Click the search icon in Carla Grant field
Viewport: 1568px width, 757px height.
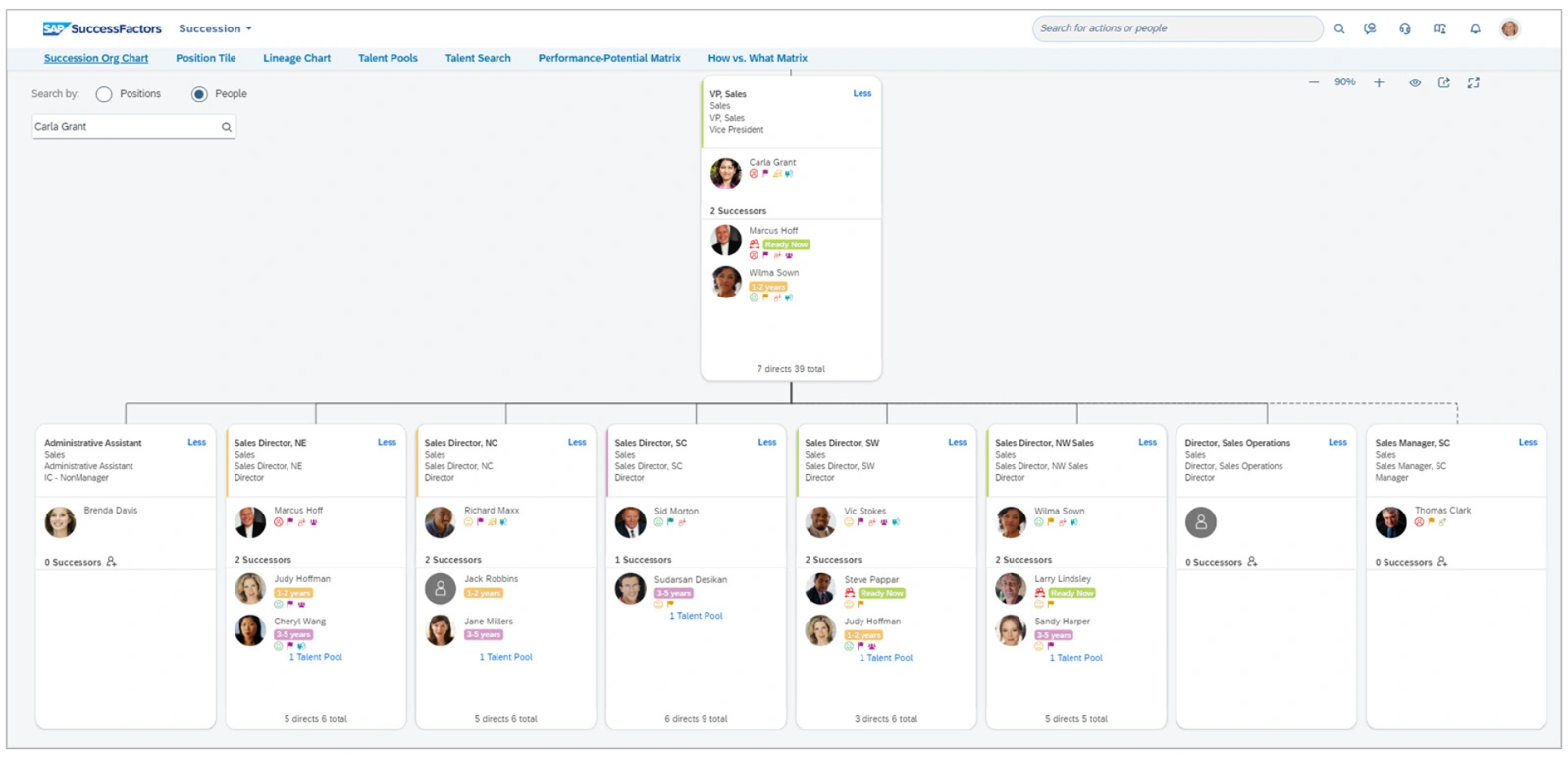point(227,127)
